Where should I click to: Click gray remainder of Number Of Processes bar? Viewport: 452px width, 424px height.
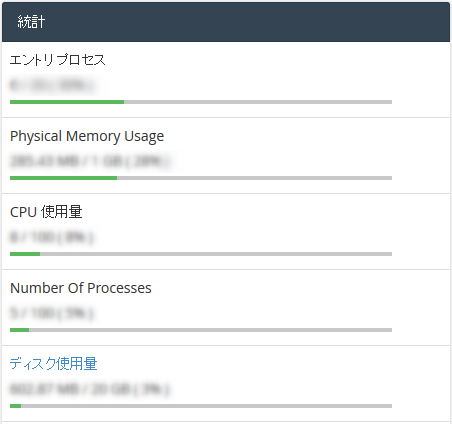(x=210, y=330)
